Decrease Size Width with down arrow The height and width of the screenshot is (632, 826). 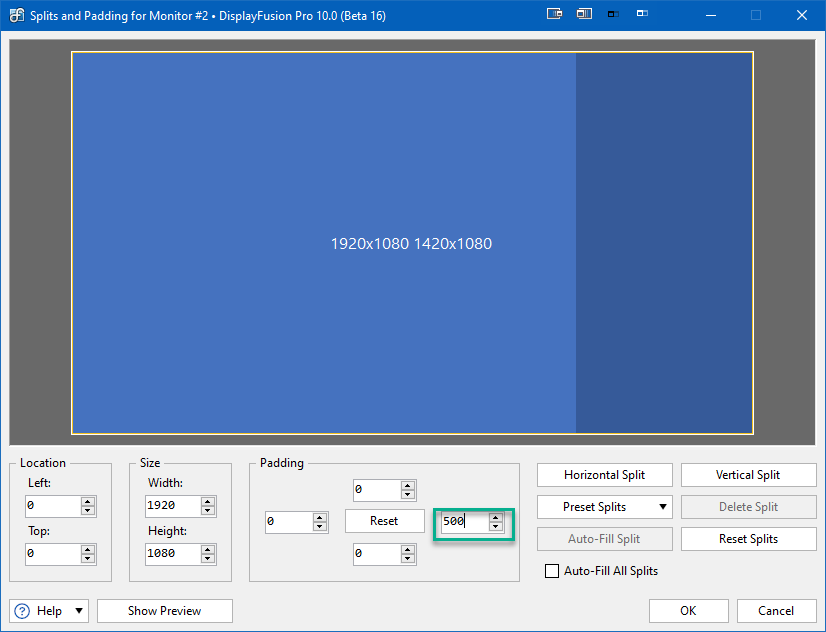[208, 510]
